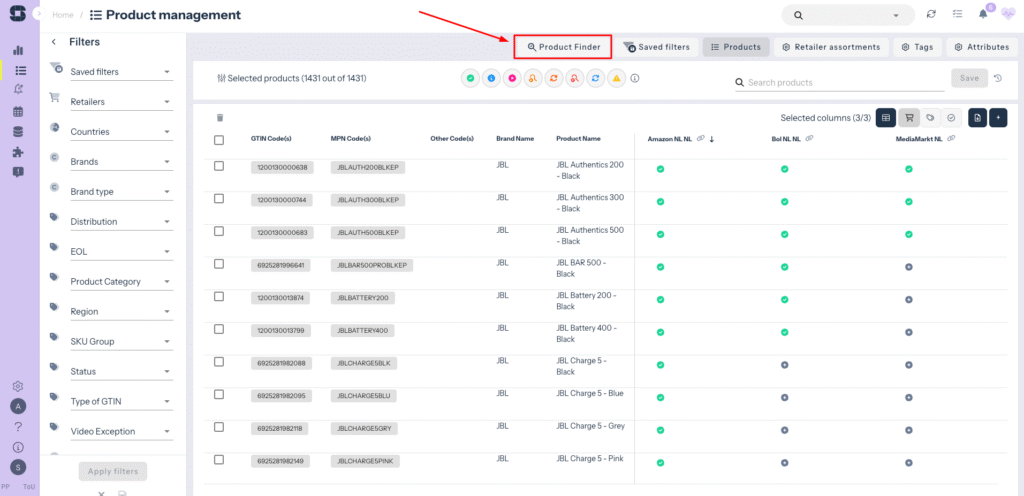Open the calendar icon in left sidebar
Screen dimensions: 1024x496
(18, 111)
